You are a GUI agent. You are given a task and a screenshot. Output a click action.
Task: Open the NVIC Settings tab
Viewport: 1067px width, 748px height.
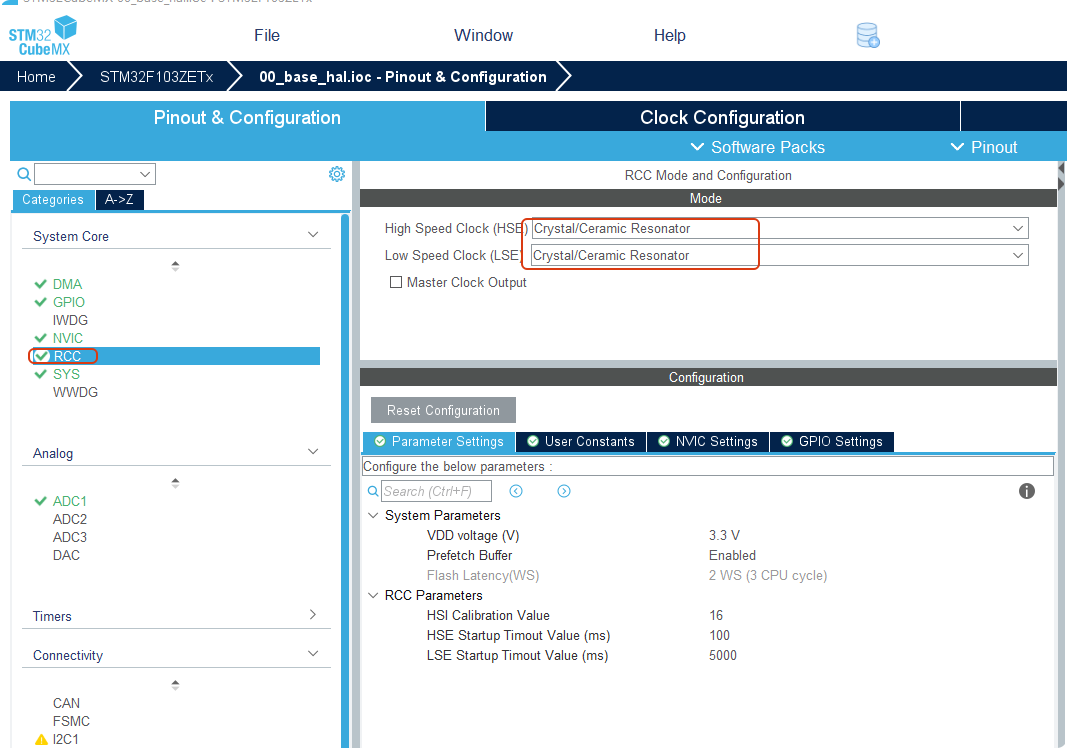tap(708, 442)
